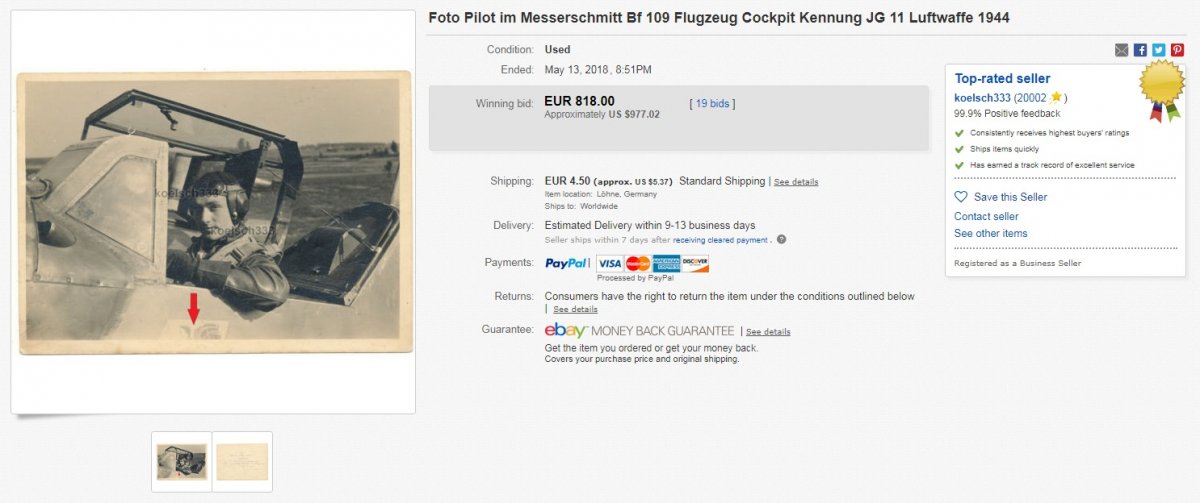Share this listing on Facebook
The width and height of the screenshot is (1200, 503).
pos(1140,50)
